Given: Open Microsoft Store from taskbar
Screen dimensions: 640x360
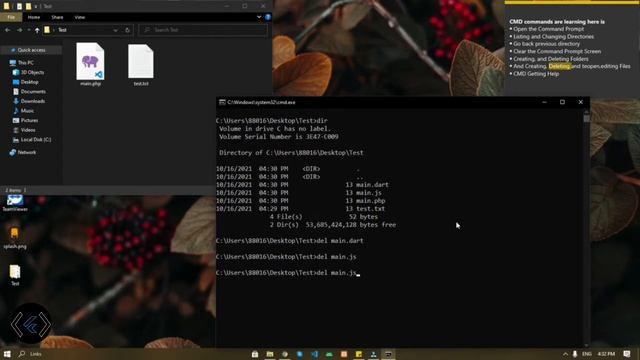Looking at the screenshot, I should click(x=255, y=354).
